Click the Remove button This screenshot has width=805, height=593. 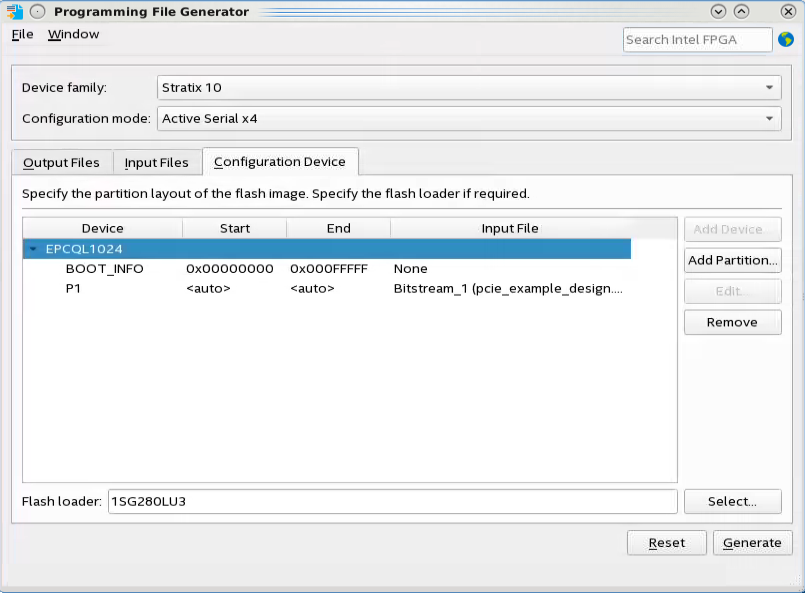(x=733, y=322)
